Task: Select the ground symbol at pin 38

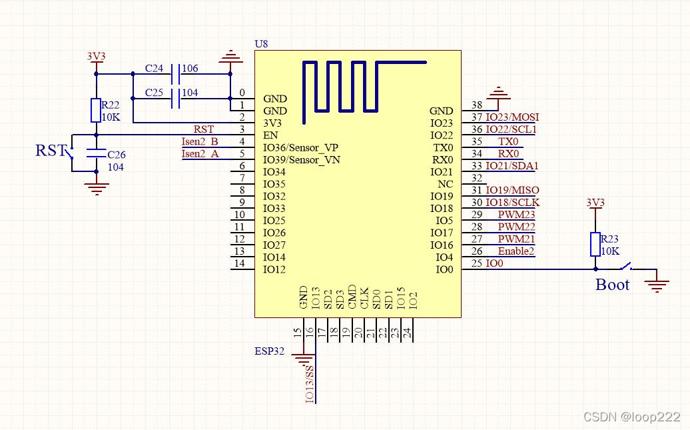Action: coord(498,94)
